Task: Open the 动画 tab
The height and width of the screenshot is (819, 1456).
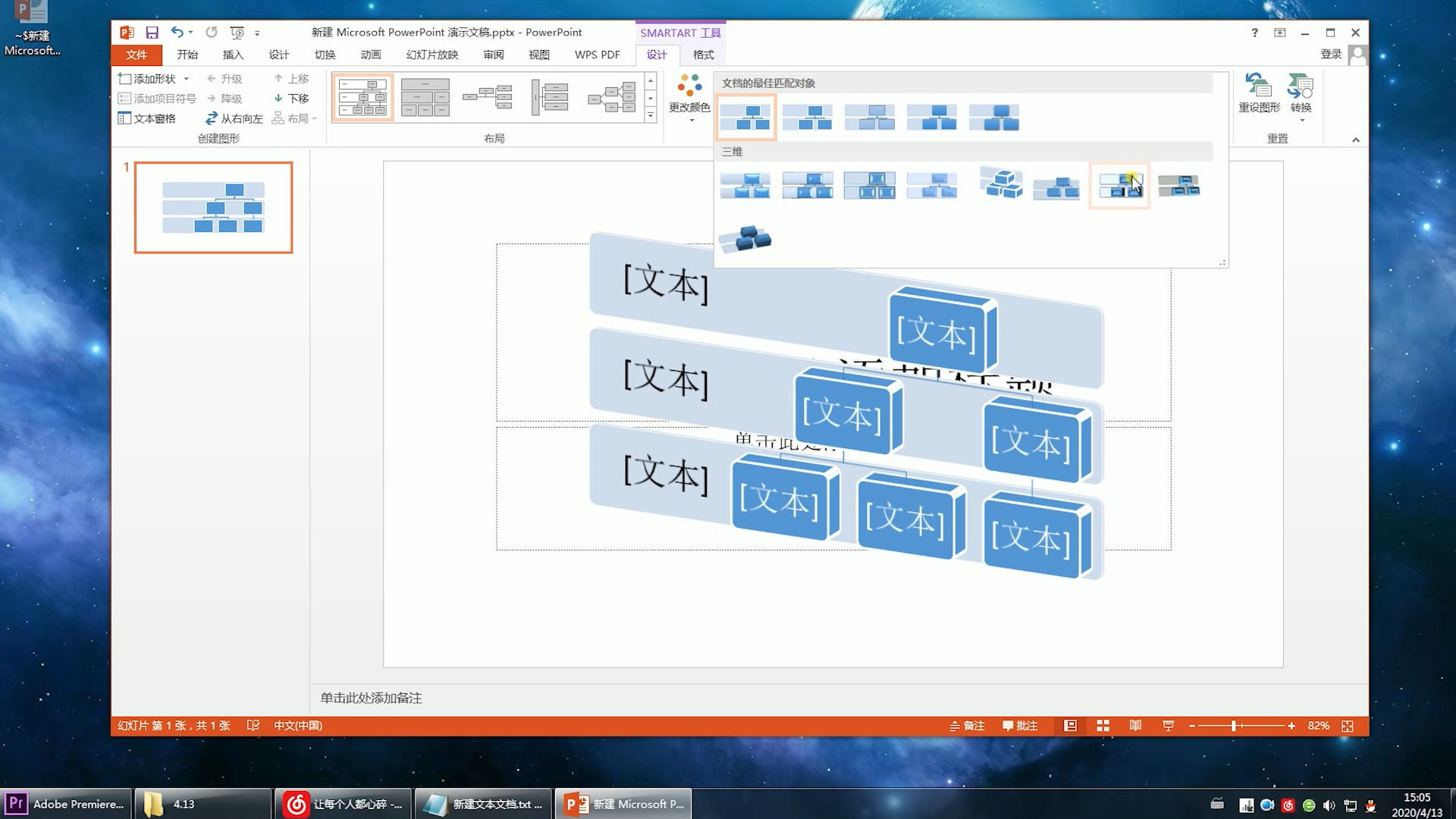Action: [371, 55]
